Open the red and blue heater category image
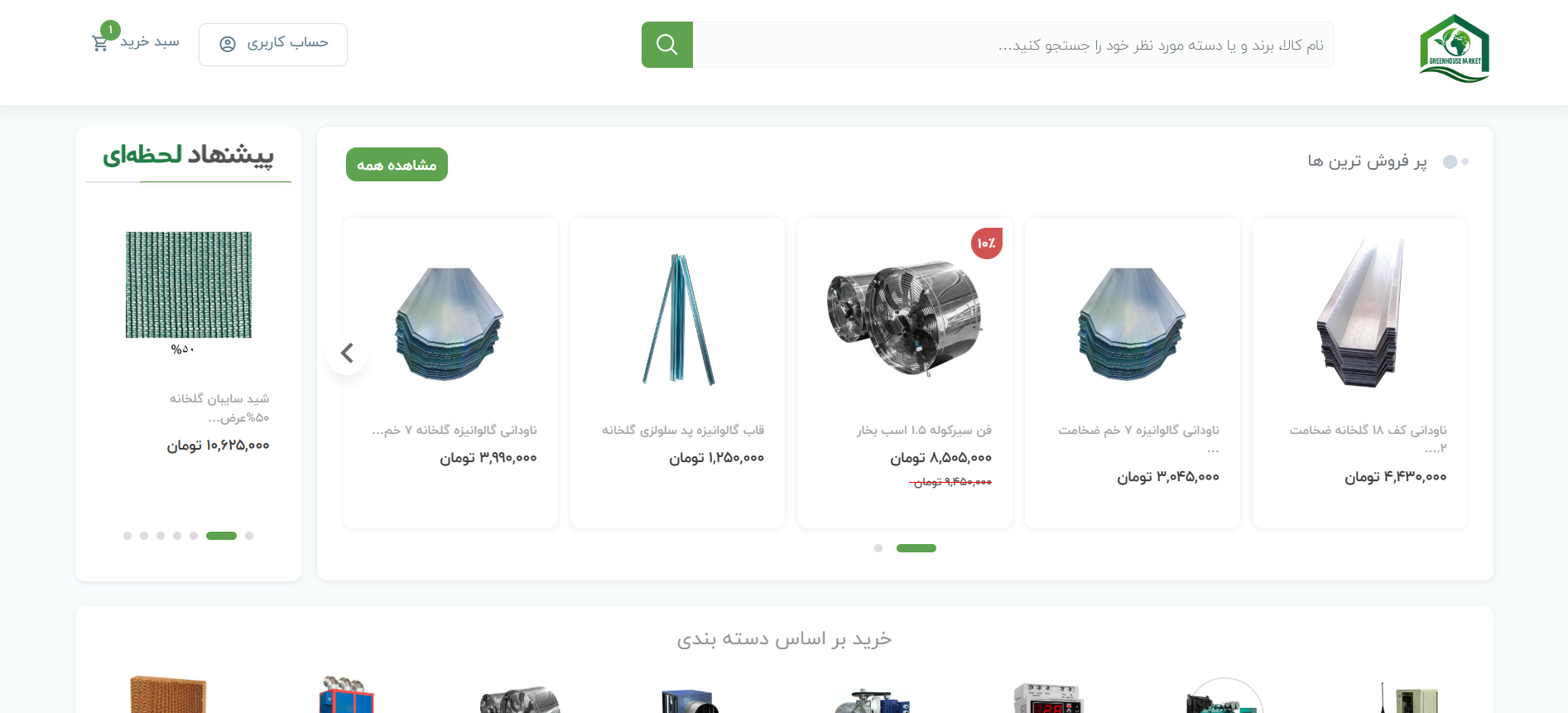Image resolution: width=1568 pixels, height=713 pixels. (x=347, y=694)
